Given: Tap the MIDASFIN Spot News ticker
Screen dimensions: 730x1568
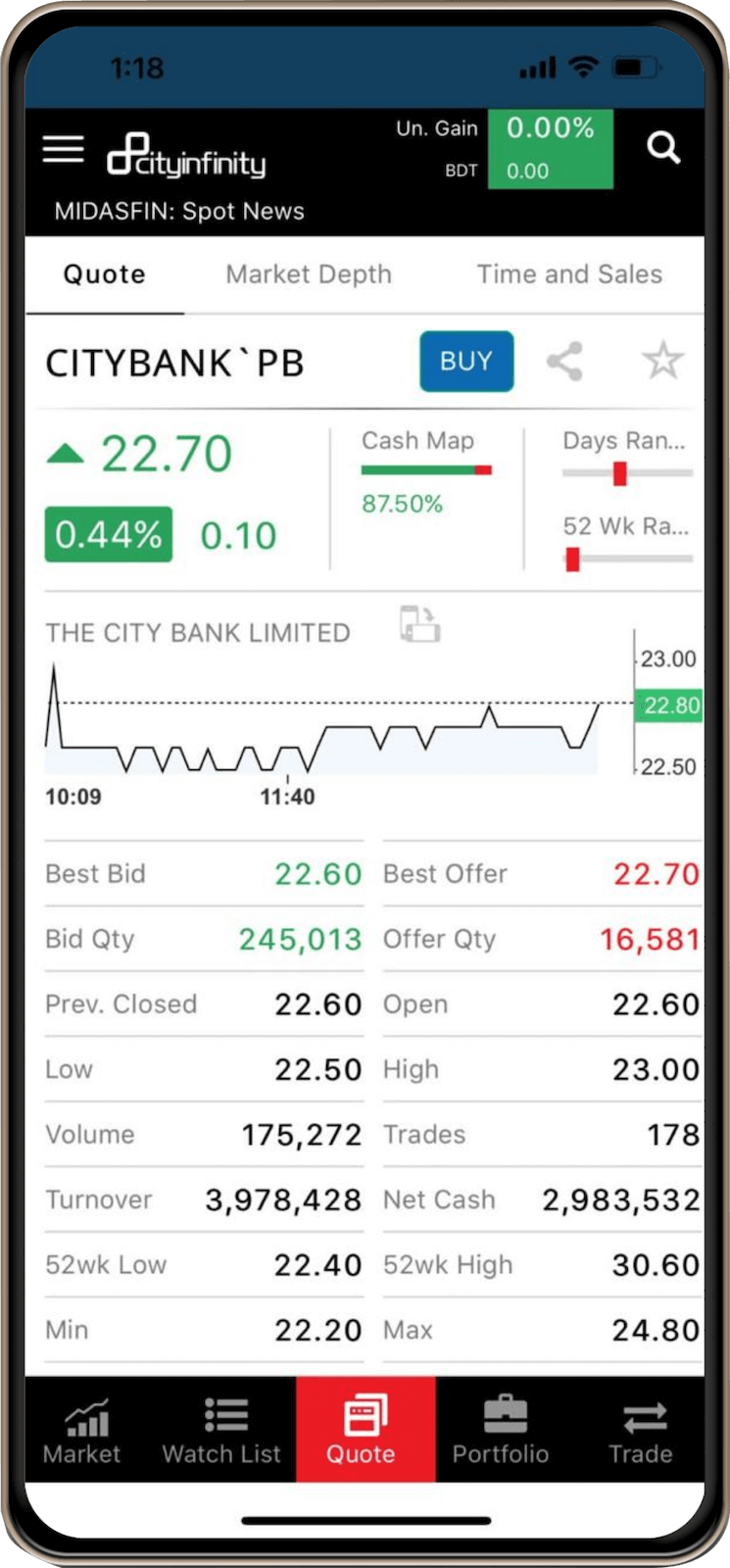Looking at the screenshot, I should 179,212.
